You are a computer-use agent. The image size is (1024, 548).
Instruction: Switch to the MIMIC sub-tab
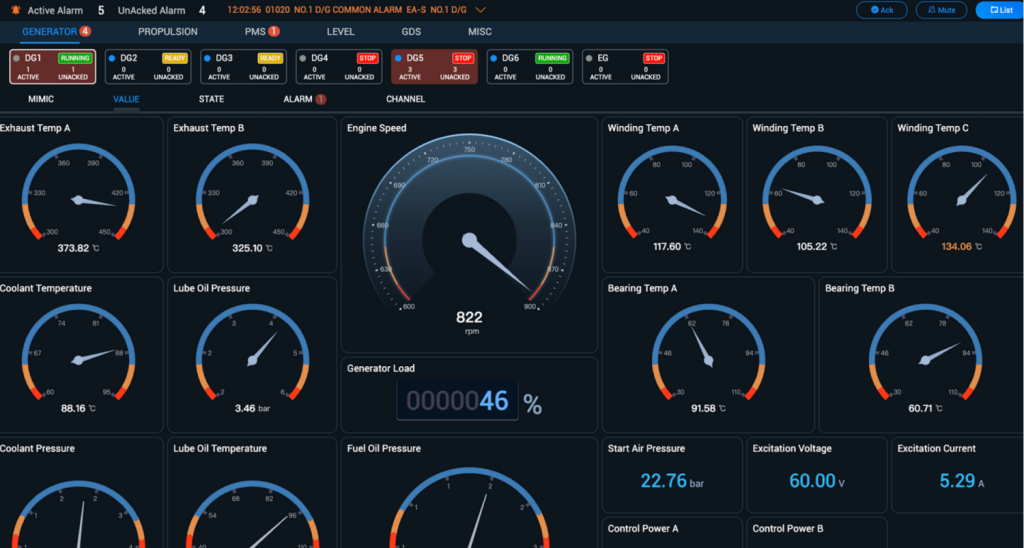tap(41, 99)
